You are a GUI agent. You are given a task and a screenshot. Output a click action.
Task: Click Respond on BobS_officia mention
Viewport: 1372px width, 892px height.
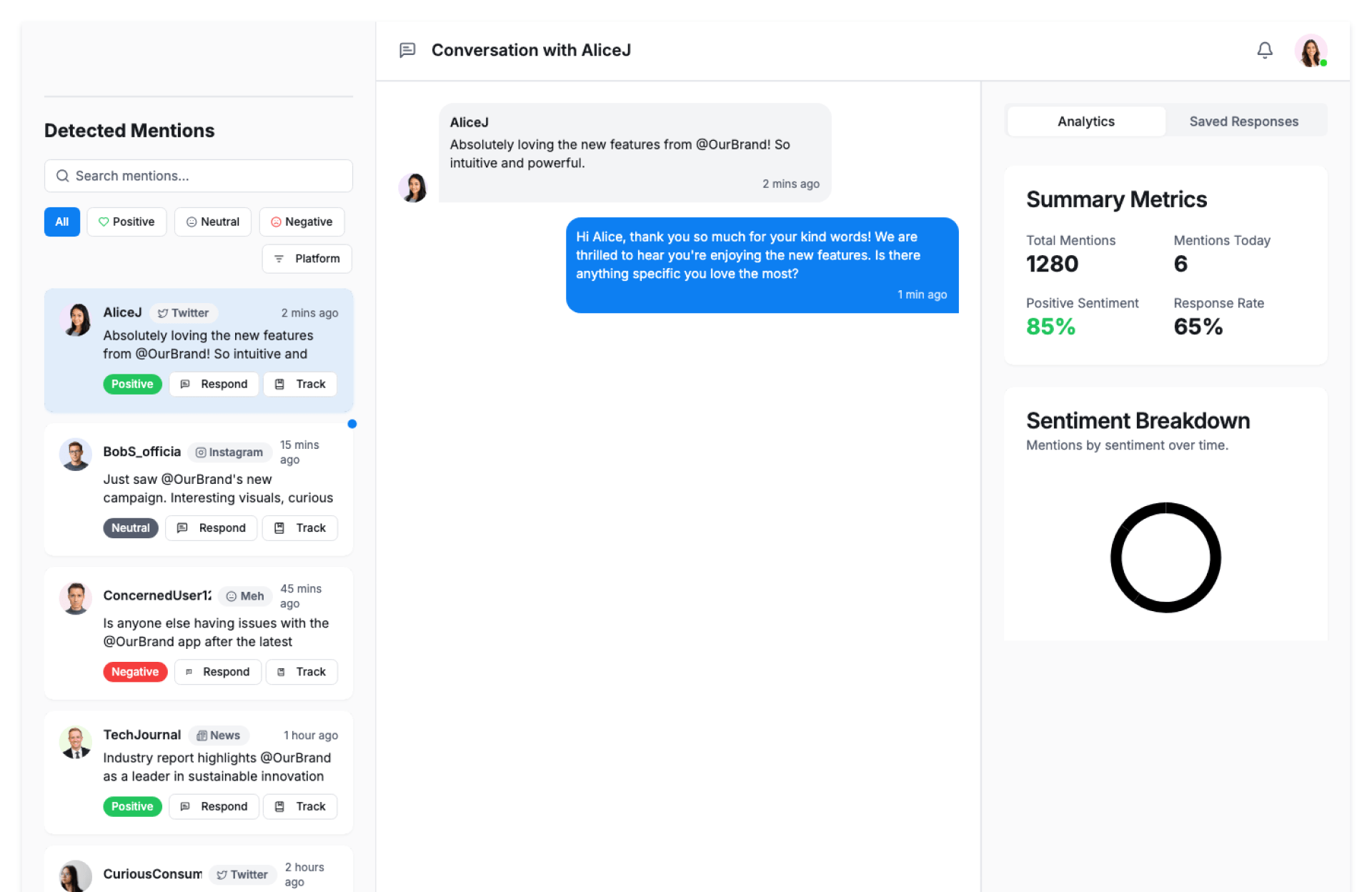[x=212, y=528]
